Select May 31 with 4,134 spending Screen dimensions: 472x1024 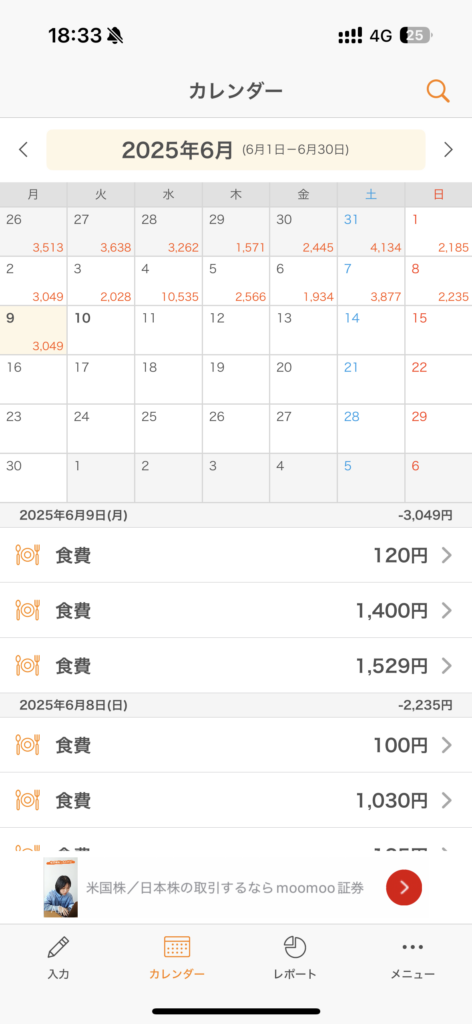[x=371, y=232]
